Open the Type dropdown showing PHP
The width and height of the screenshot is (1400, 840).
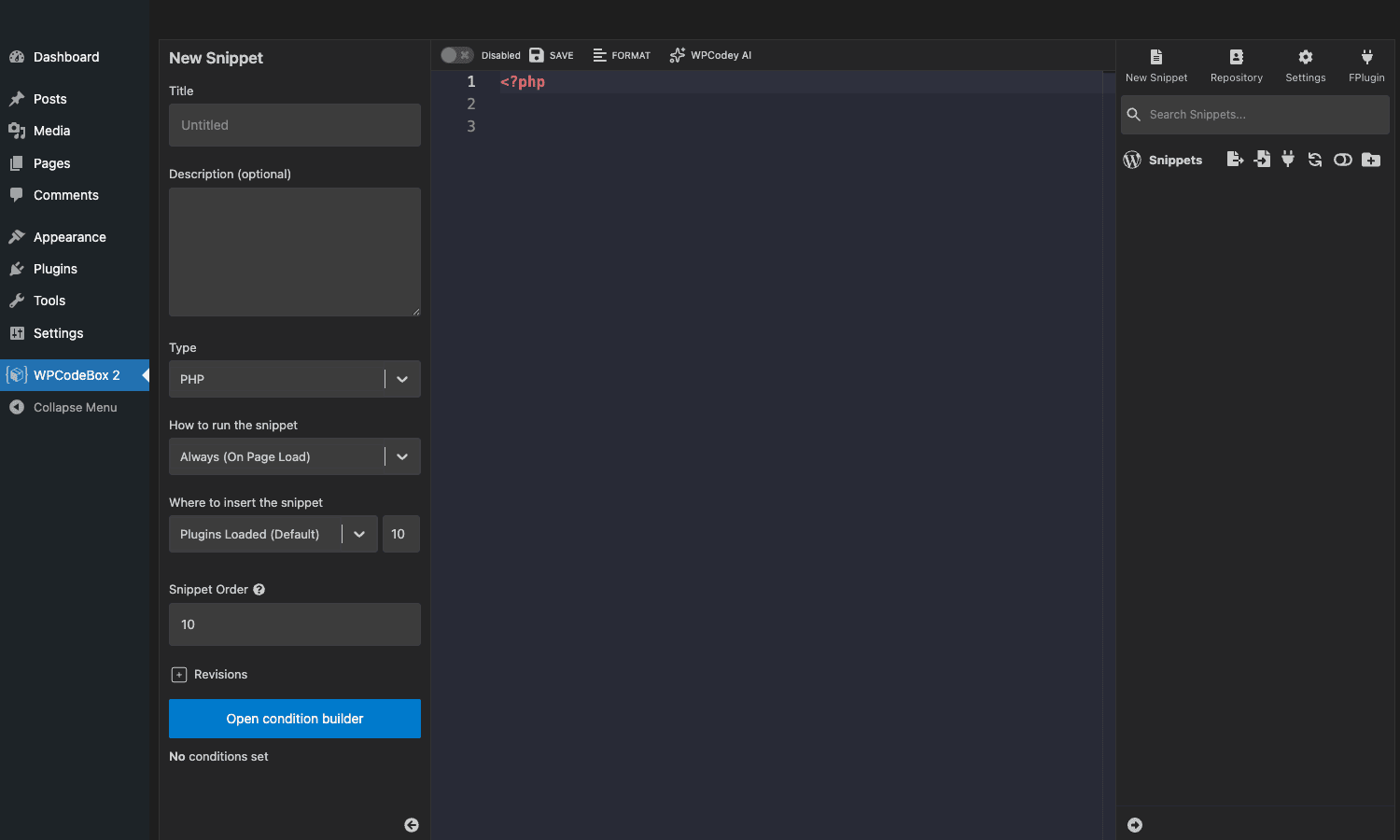tap(295, 379)
